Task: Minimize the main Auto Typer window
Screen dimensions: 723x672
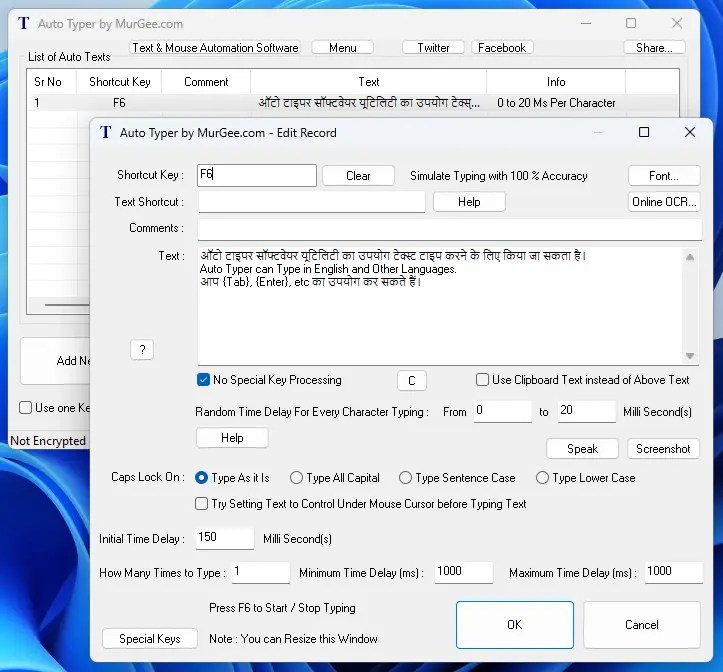Action: [x=586, y=23]
